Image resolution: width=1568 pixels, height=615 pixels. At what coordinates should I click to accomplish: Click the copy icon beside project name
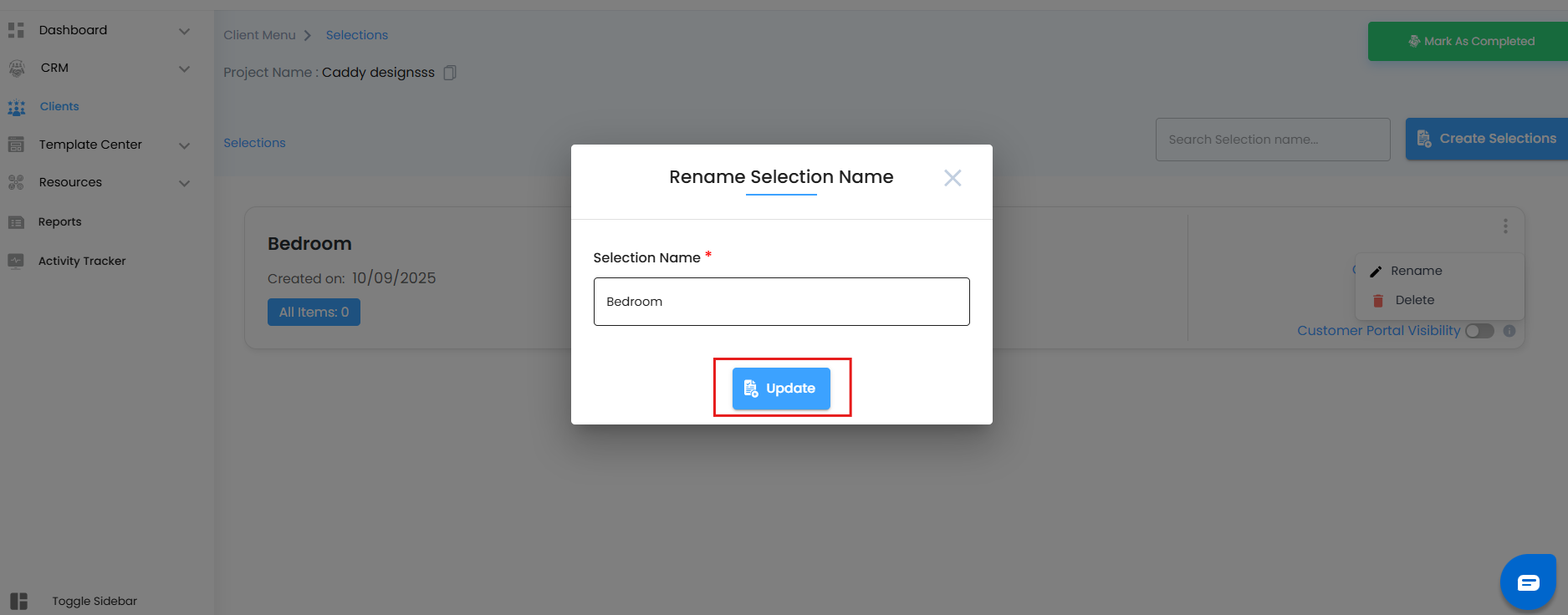[x=450, y=73]
